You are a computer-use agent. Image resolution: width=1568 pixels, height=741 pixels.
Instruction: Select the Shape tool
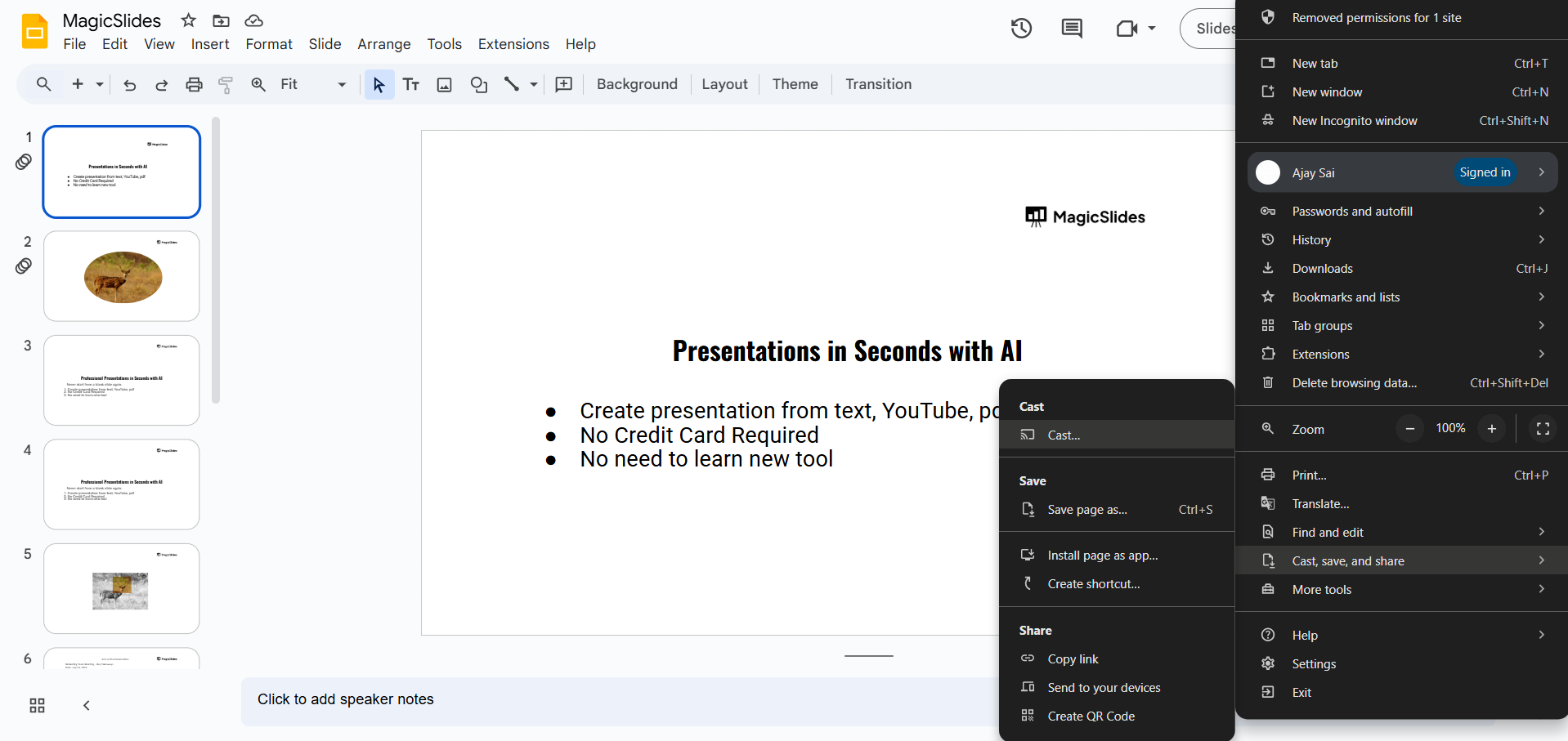point(479,84)
